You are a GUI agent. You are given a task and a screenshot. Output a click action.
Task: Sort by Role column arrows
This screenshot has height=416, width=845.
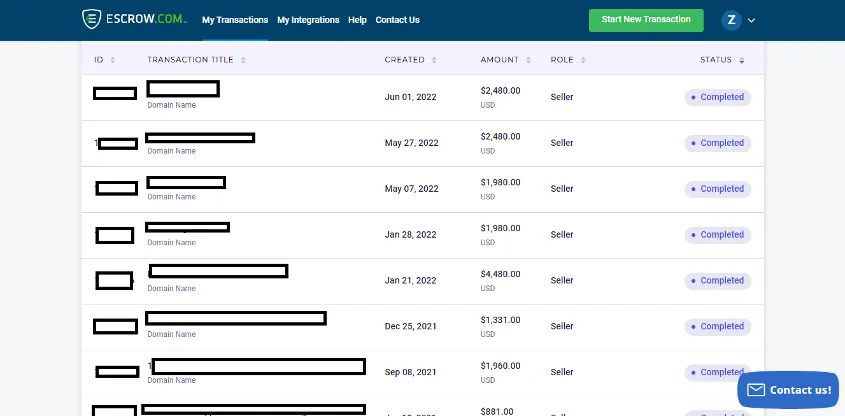tap(583, 60)
